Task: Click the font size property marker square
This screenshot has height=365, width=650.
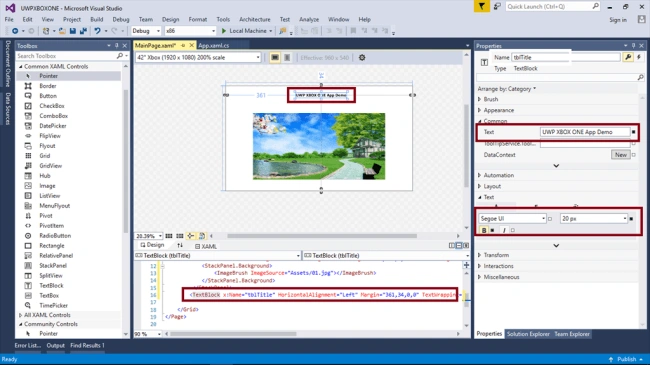Action: pyautogui.click(x=631, y=219)
